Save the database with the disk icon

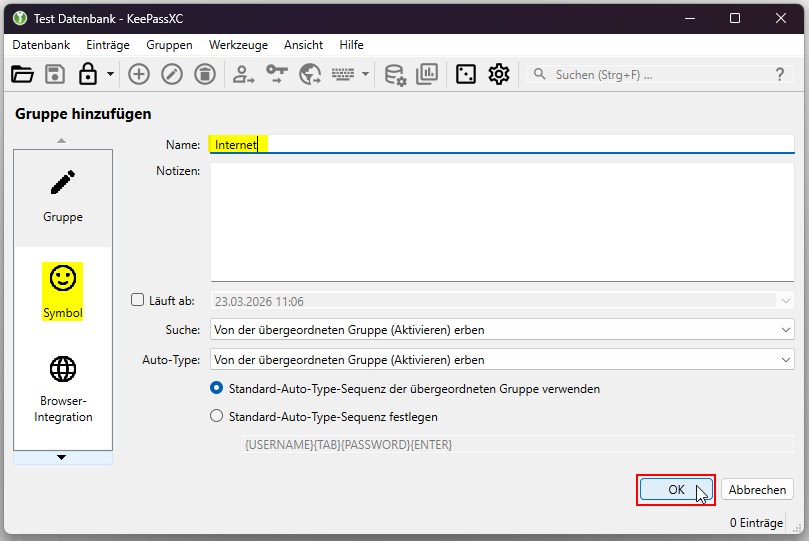point(55,74)
